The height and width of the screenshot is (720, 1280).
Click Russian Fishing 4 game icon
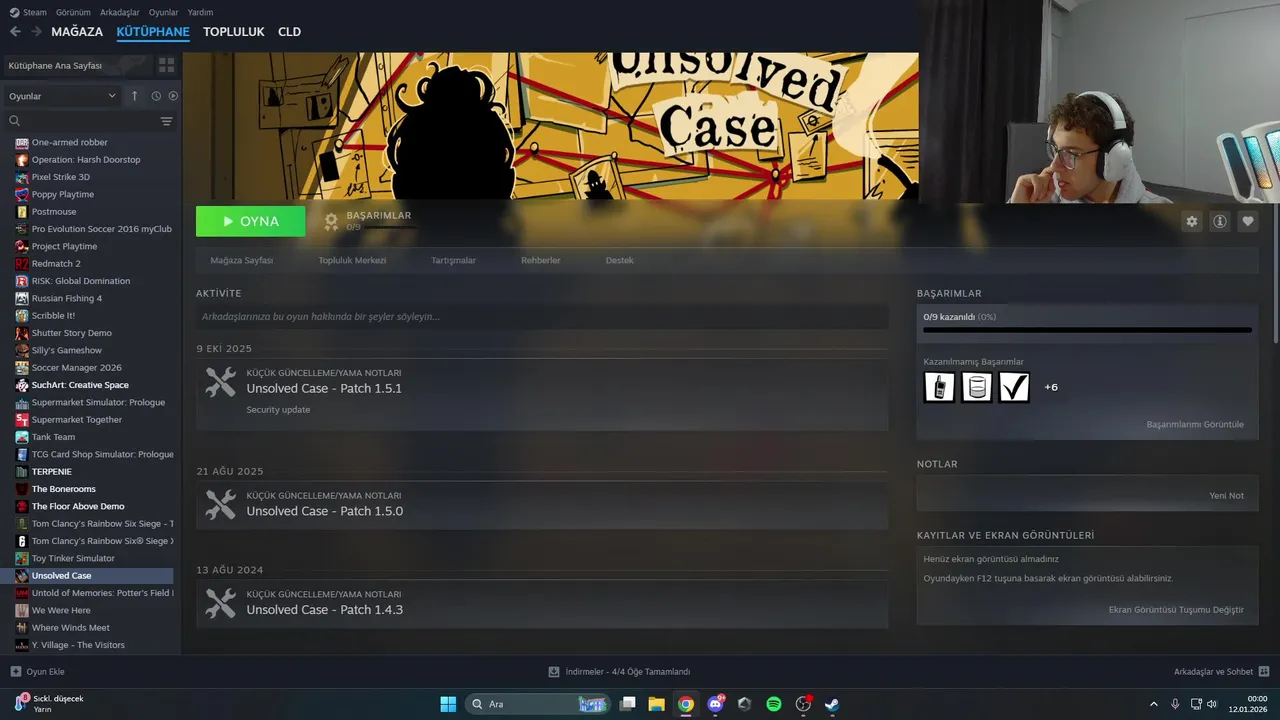[22, 298]
